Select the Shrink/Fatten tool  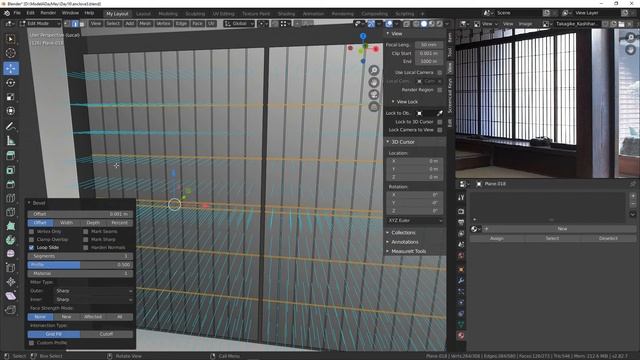click(11, 282)
